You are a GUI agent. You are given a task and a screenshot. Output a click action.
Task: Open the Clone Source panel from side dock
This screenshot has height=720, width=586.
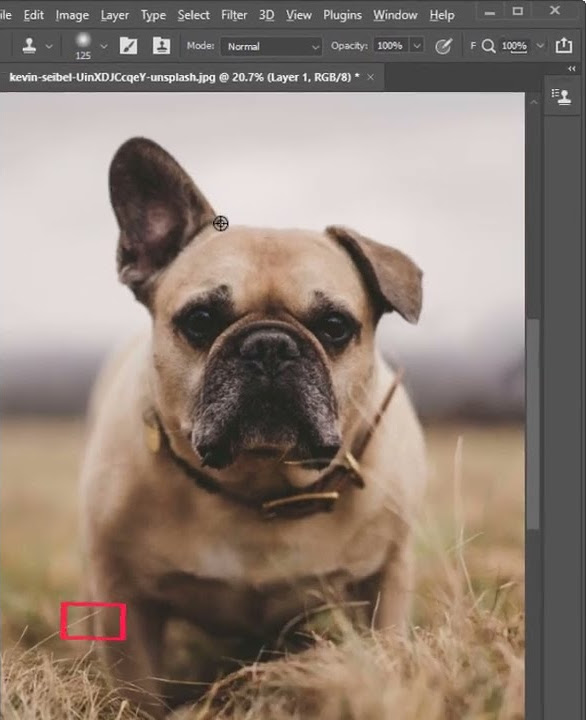click(561, 96)
